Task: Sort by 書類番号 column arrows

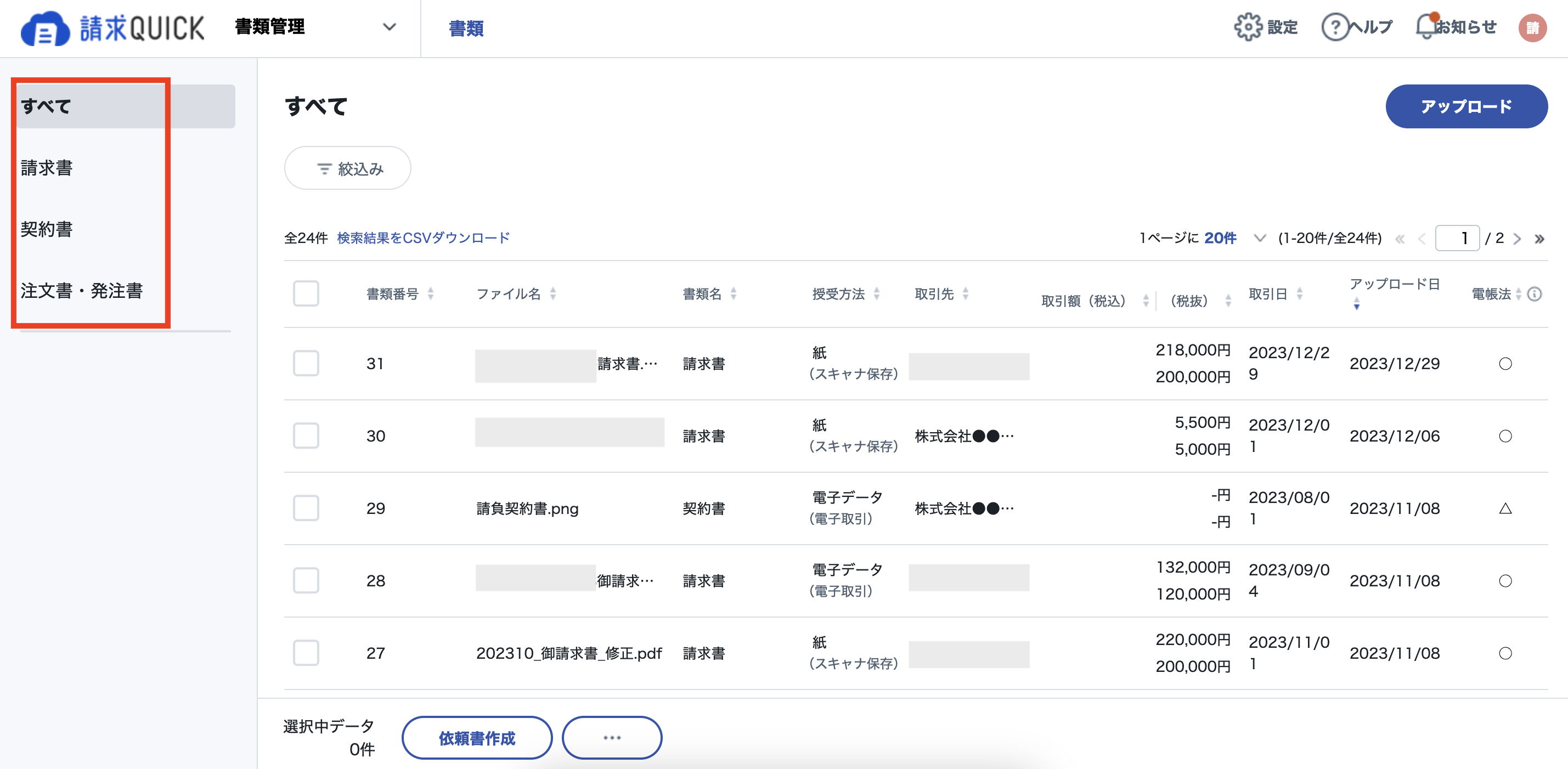Action: point(430,294)
